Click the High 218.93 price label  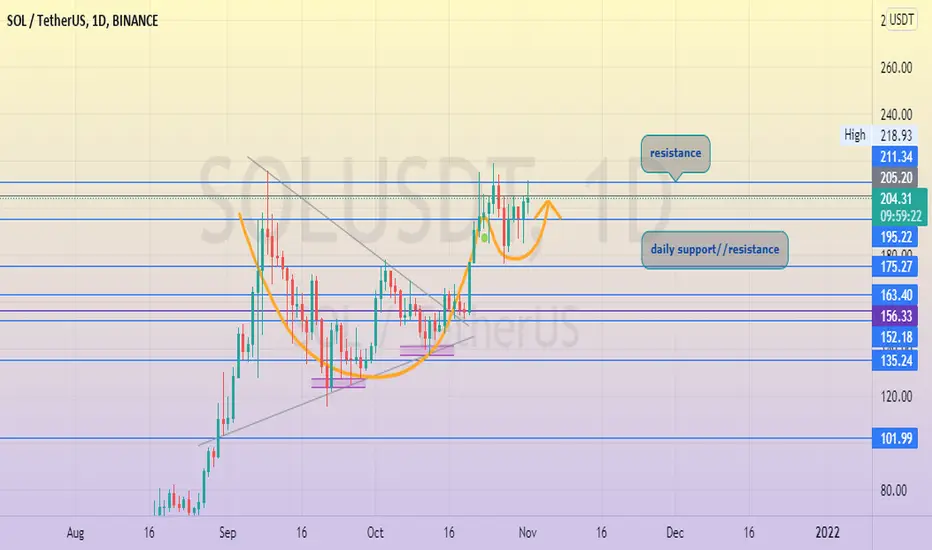(896, 136)
